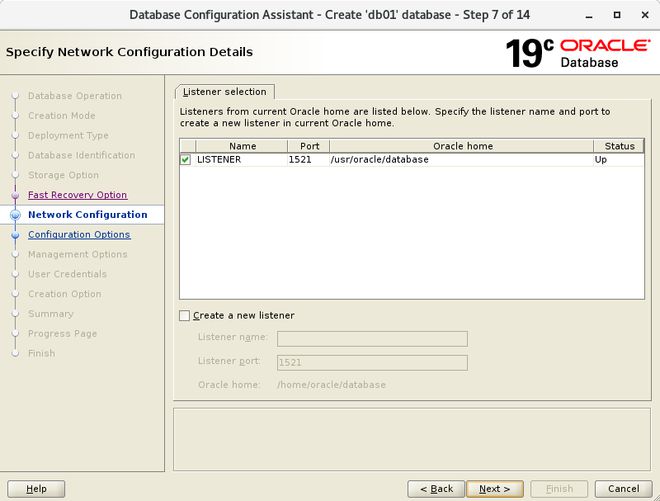Click the User Credentials step label
The image size is (660, 501).
coord(67,274)
